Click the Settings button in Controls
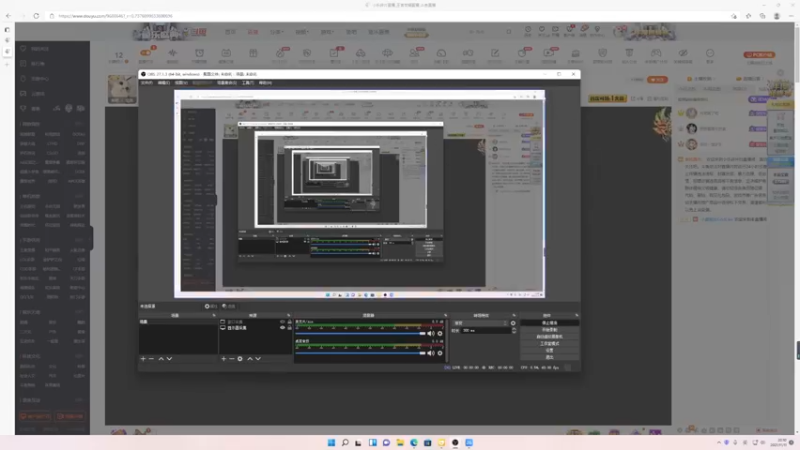 click(549, 351)
